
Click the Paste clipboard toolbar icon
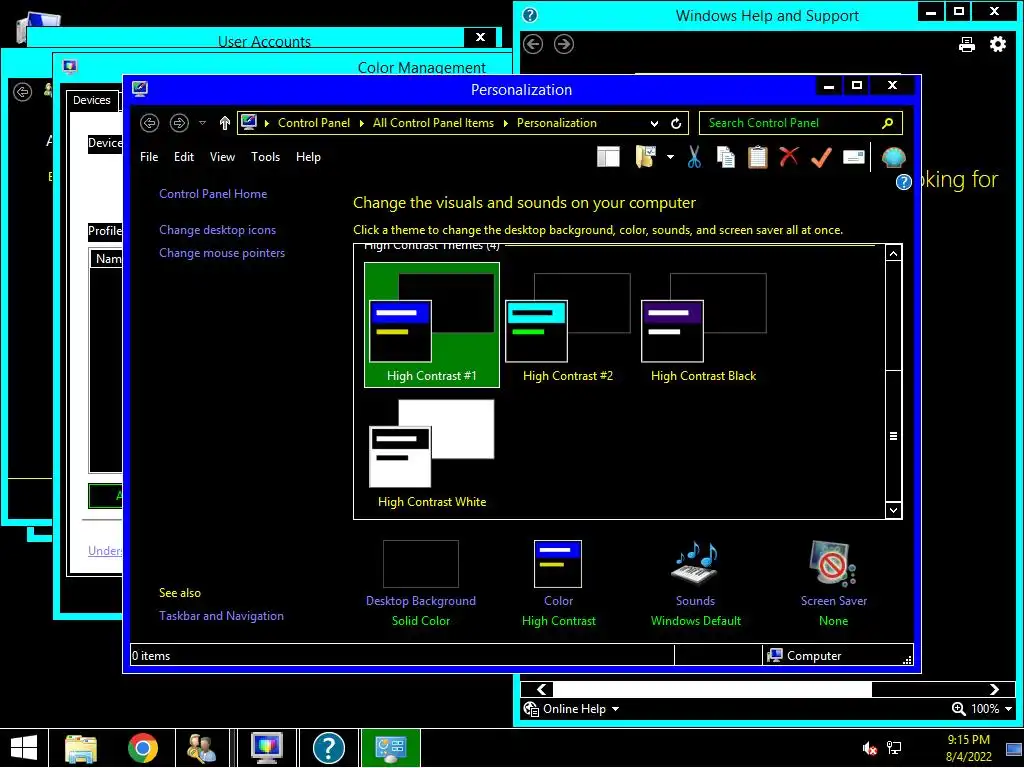coord(758,157)
